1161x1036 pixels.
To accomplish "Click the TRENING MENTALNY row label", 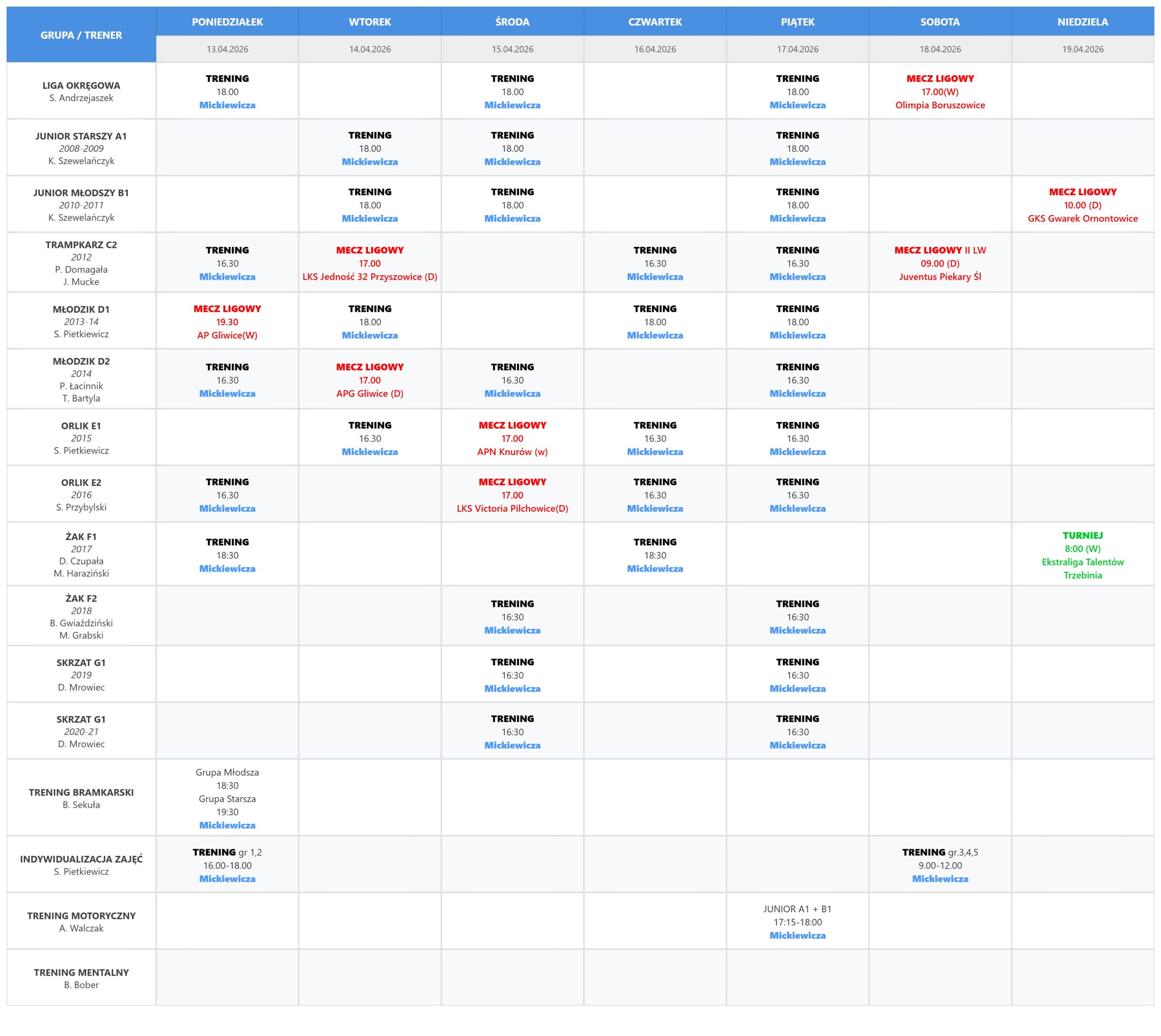I will tap(81, 972).
